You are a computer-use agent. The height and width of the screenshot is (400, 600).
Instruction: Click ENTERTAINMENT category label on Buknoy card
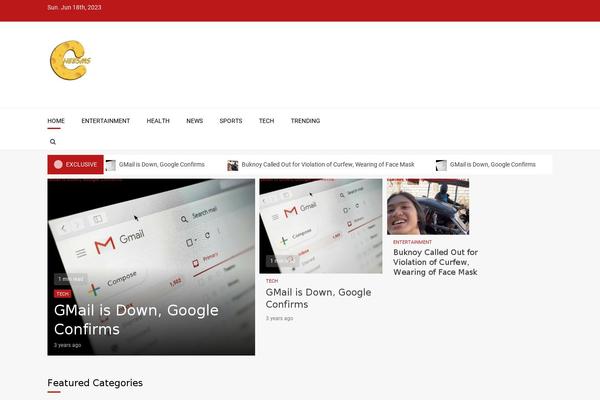[412, 242]
